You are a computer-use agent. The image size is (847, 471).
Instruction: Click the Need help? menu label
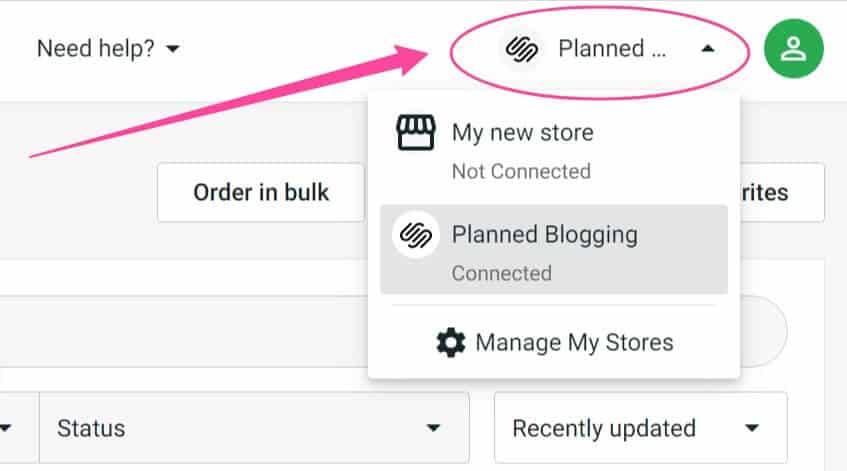[96, 49]
